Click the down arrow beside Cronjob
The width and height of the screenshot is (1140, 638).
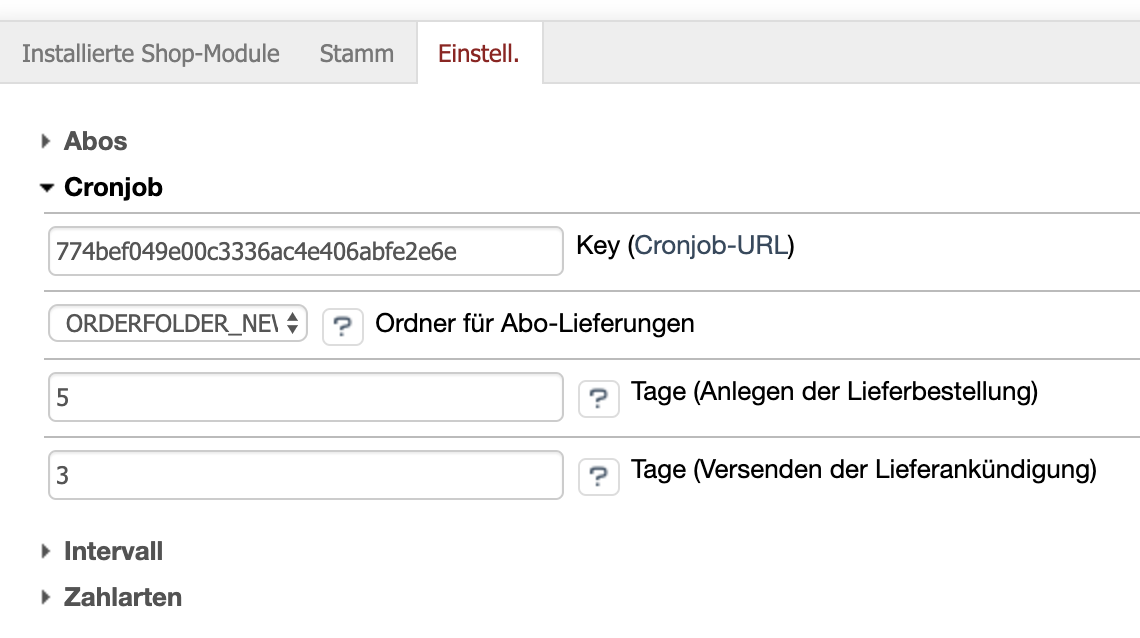pyautogui.click(x=46, y=188)
